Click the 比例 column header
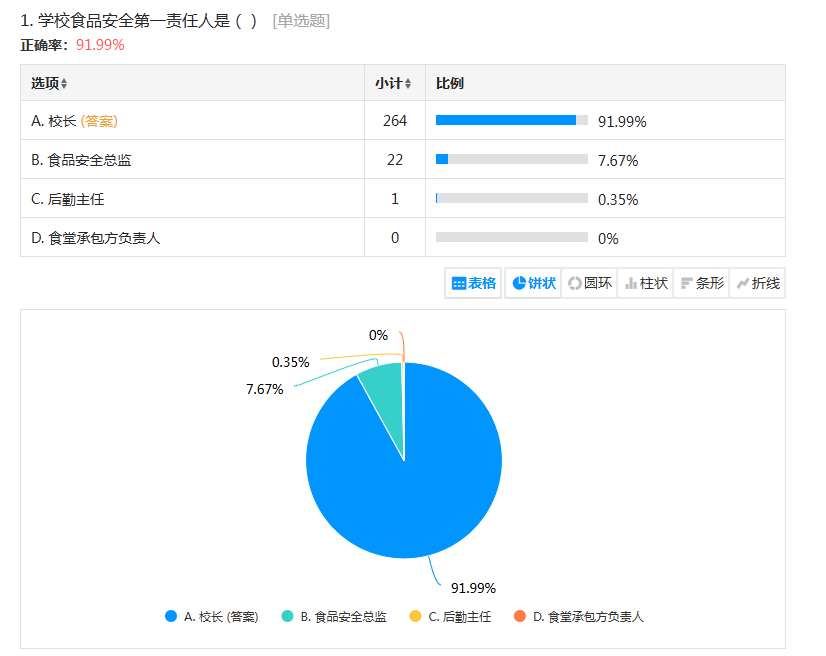 pyautogui.click(x=449, y=83)
